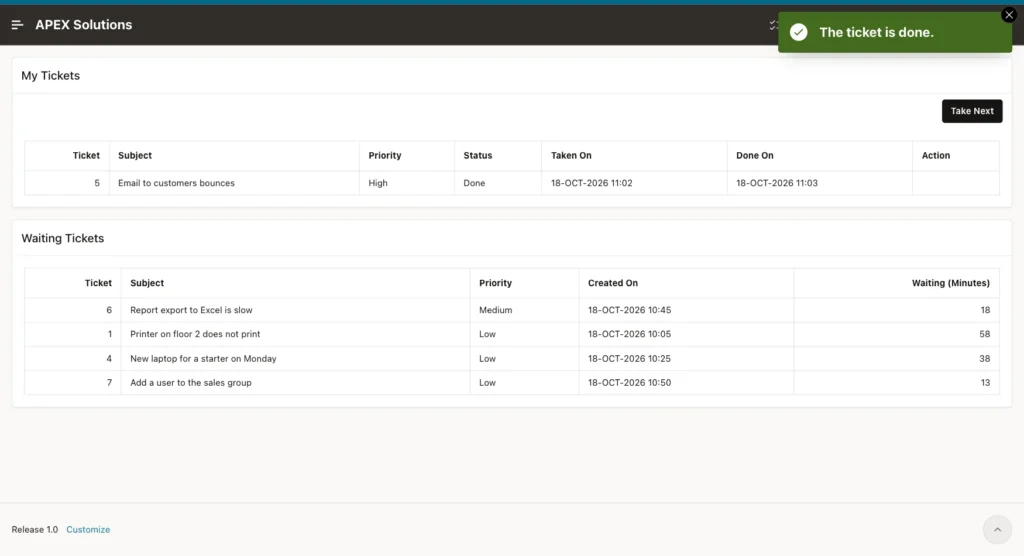1024x556 pixels.
Task: Click the Waiting (Minutes) column header
Action: 951,283
